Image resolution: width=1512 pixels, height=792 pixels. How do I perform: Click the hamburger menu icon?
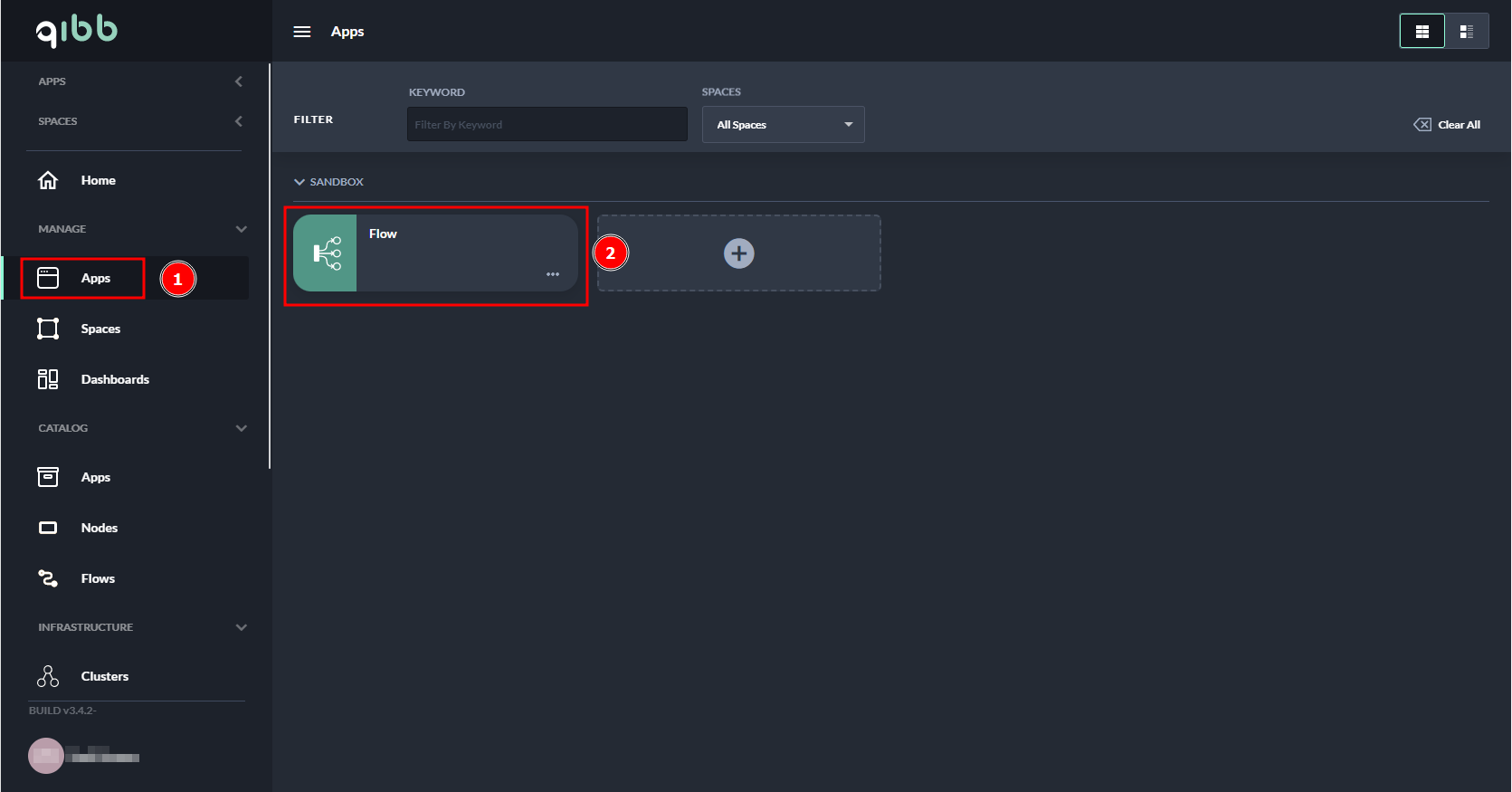coord(302,32)
